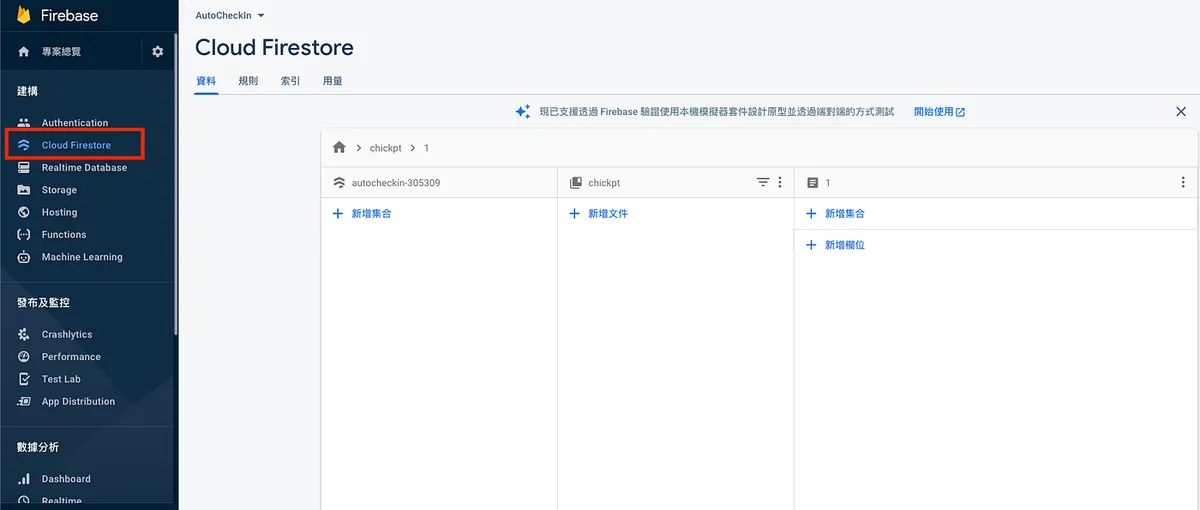The image size is (1200, 510).
Task: Click home icon in Firestore breadcrumb
Action: 339,148
